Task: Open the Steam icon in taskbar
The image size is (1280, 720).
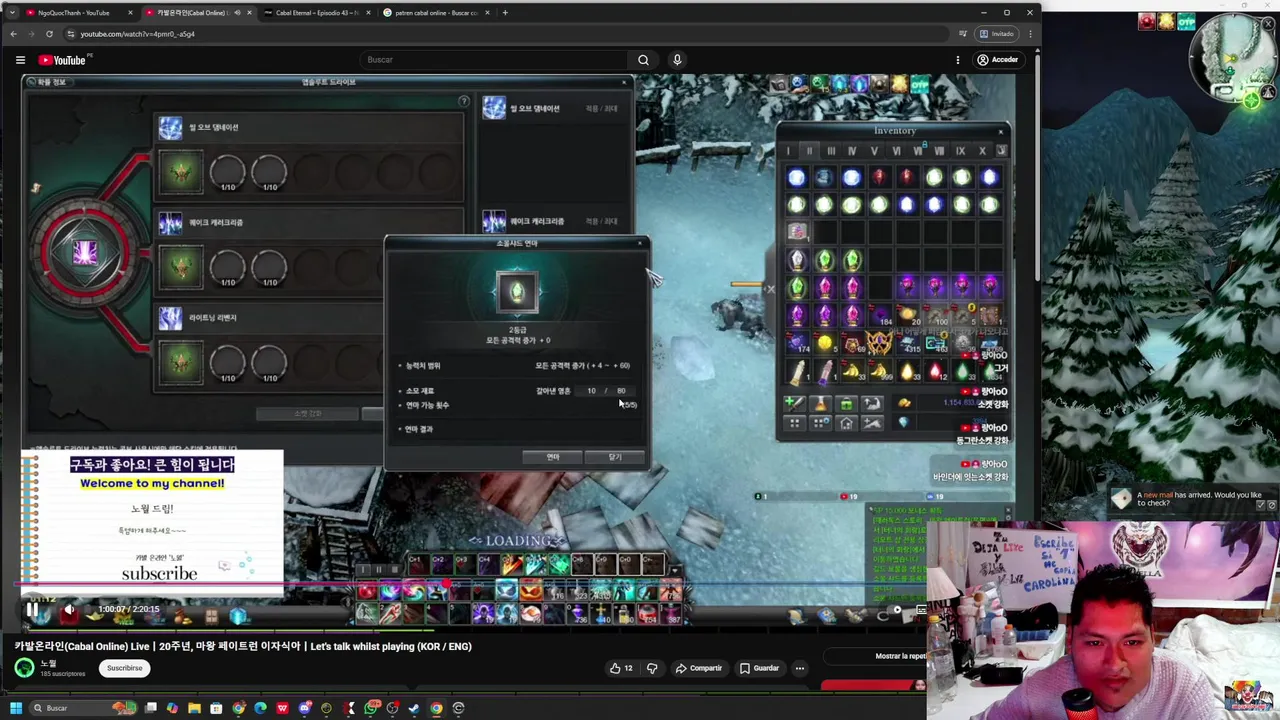Action: (414, 708)
